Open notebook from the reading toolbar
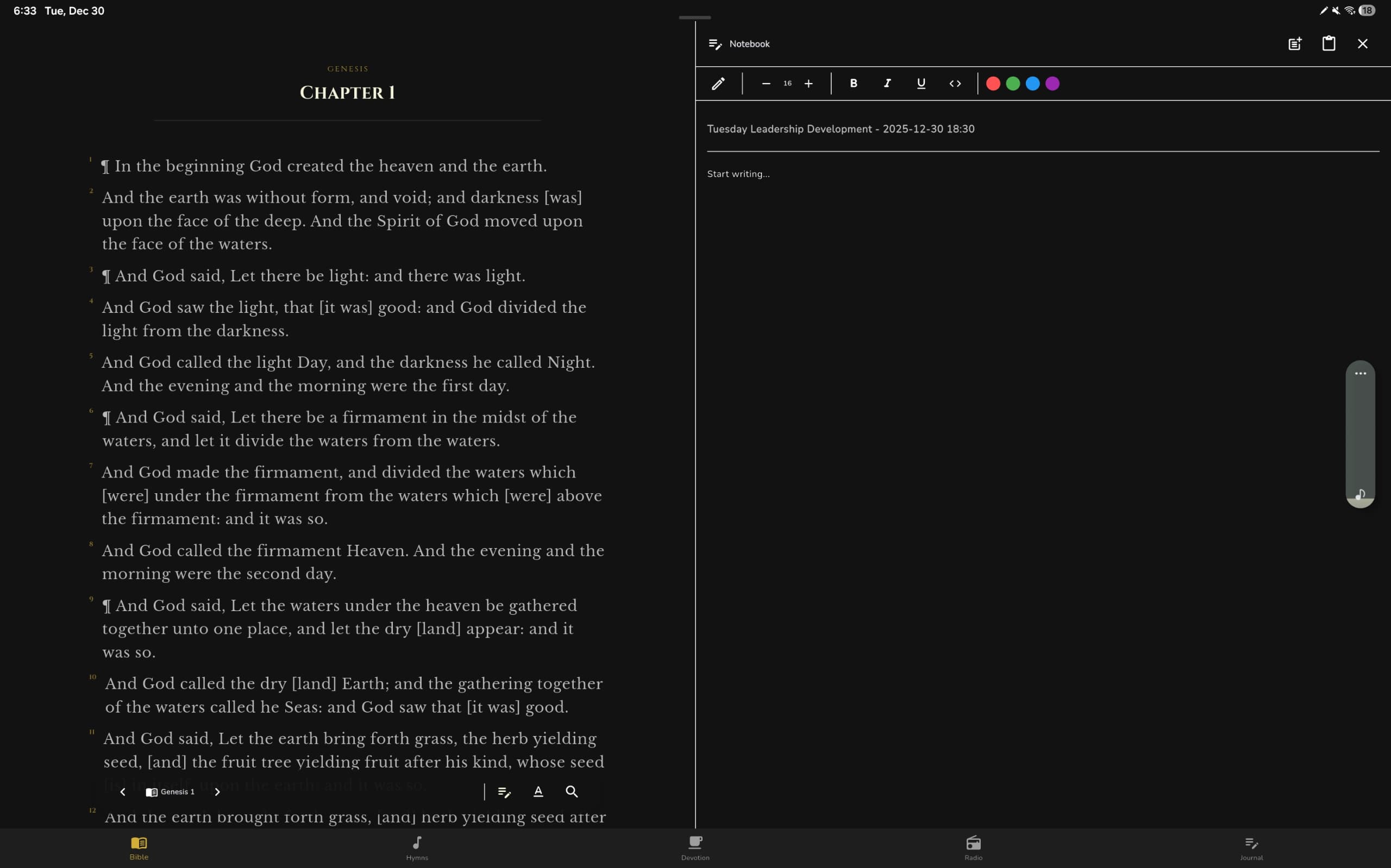 coord(504,791)
